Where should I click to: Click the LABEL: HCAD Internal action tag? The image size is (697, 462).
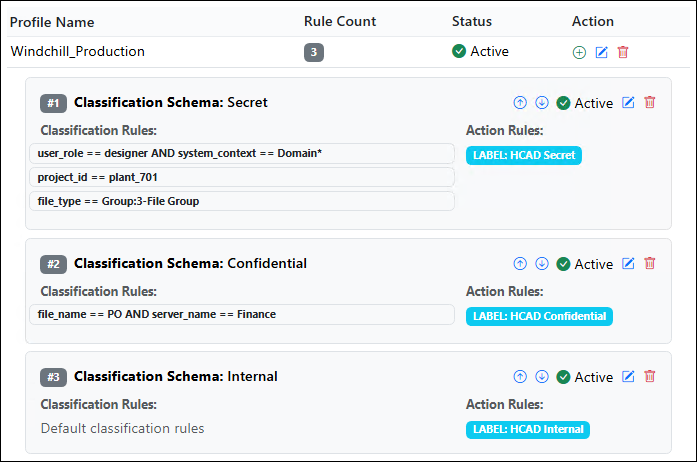click(528, 430)
